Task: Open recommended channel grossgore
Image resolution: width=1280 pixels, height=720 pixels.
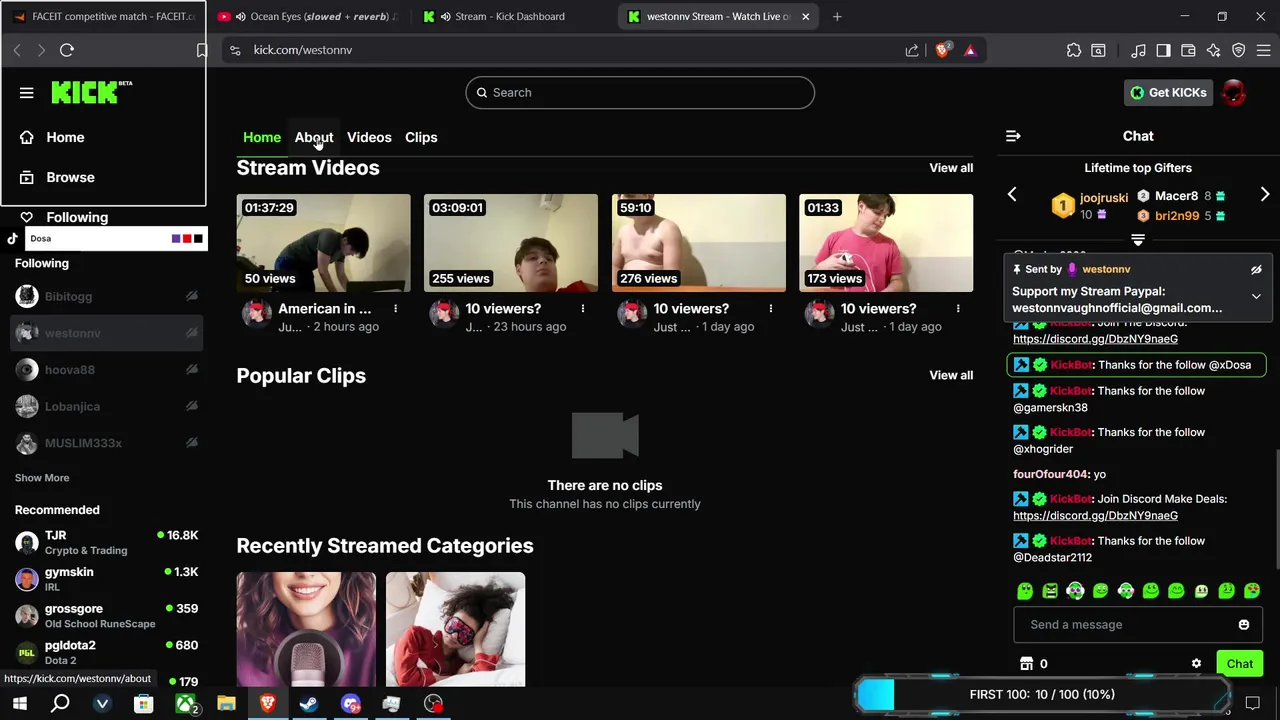Action: (106, 616)
